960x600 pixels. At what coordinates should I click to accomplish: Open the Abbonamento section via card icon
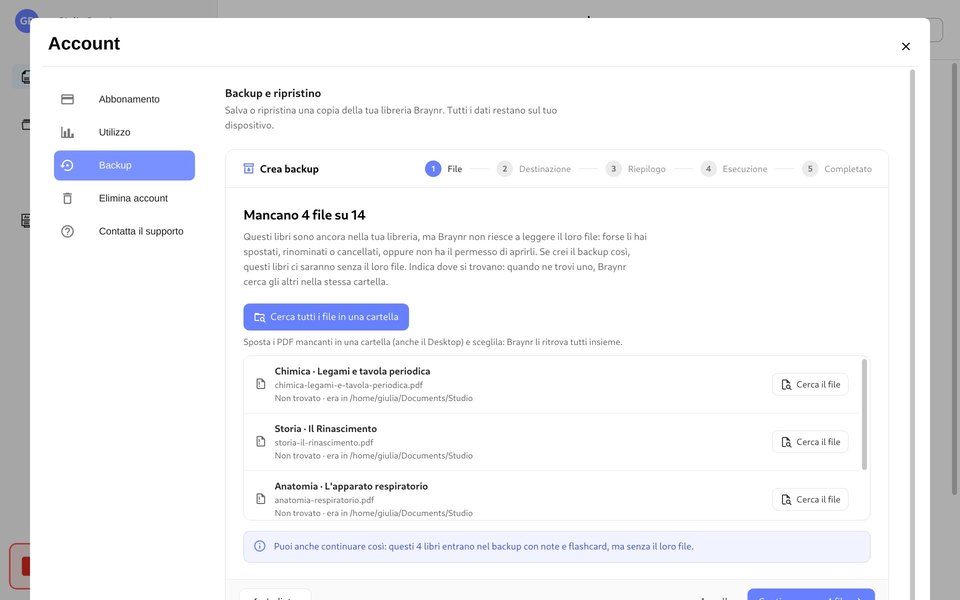[67, 99]
